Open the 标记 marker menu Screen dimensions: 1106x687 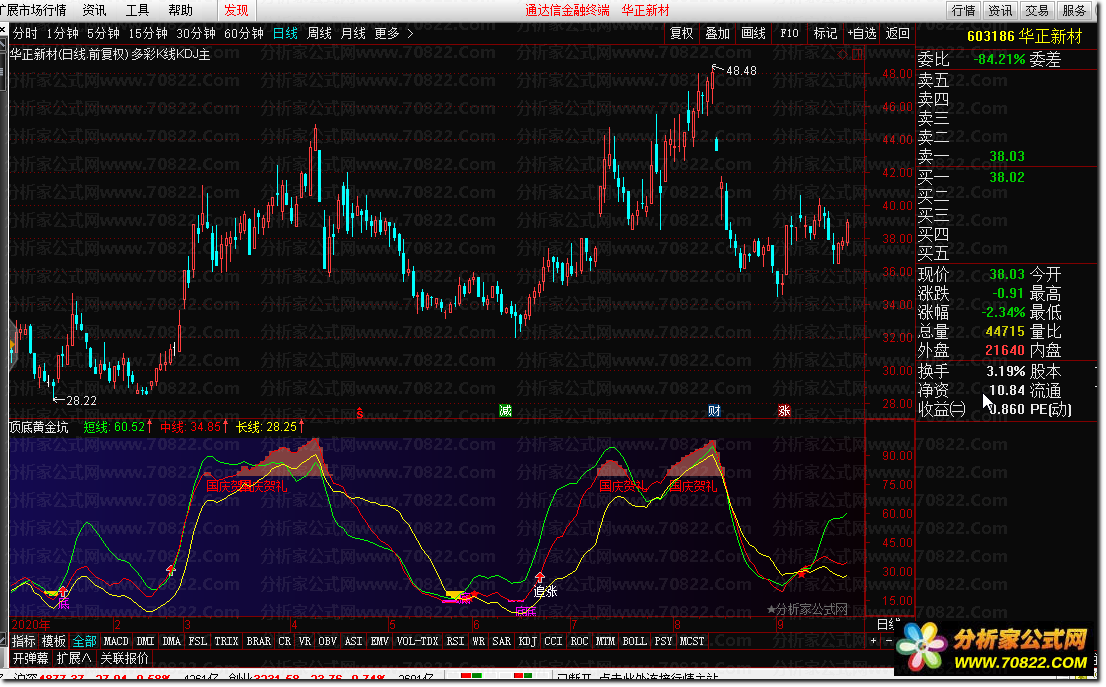pos(825,33)
